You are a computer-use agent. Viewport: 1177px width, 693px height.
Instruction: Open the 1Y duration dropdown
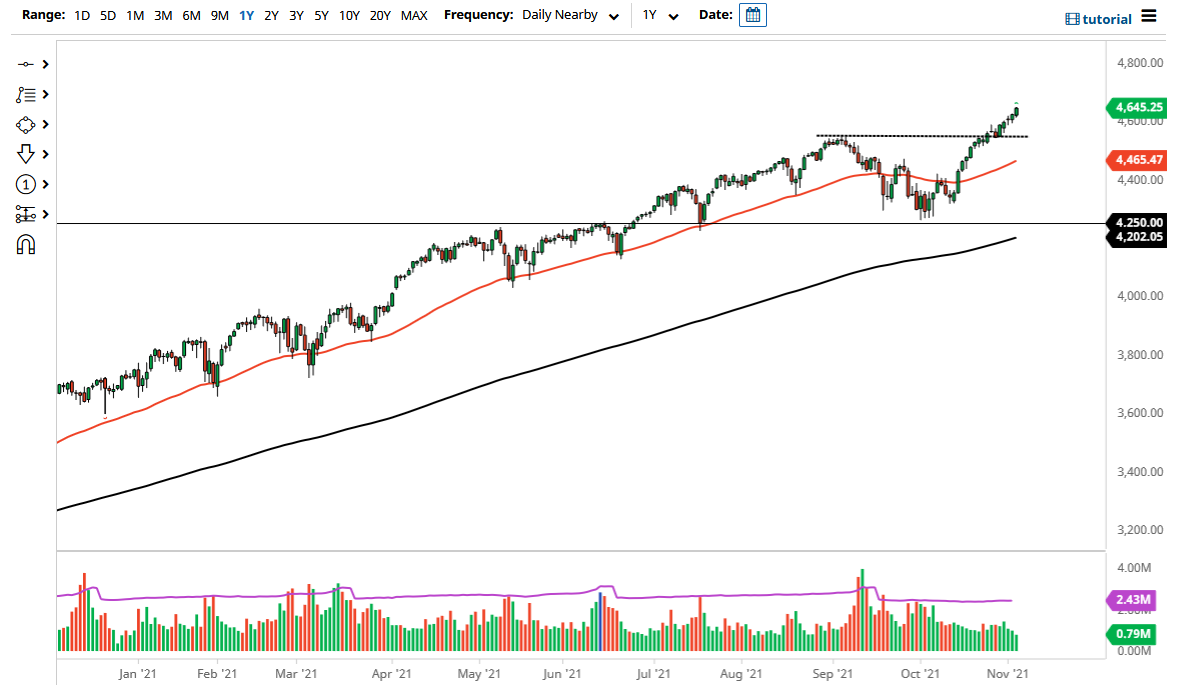[657, 15]
